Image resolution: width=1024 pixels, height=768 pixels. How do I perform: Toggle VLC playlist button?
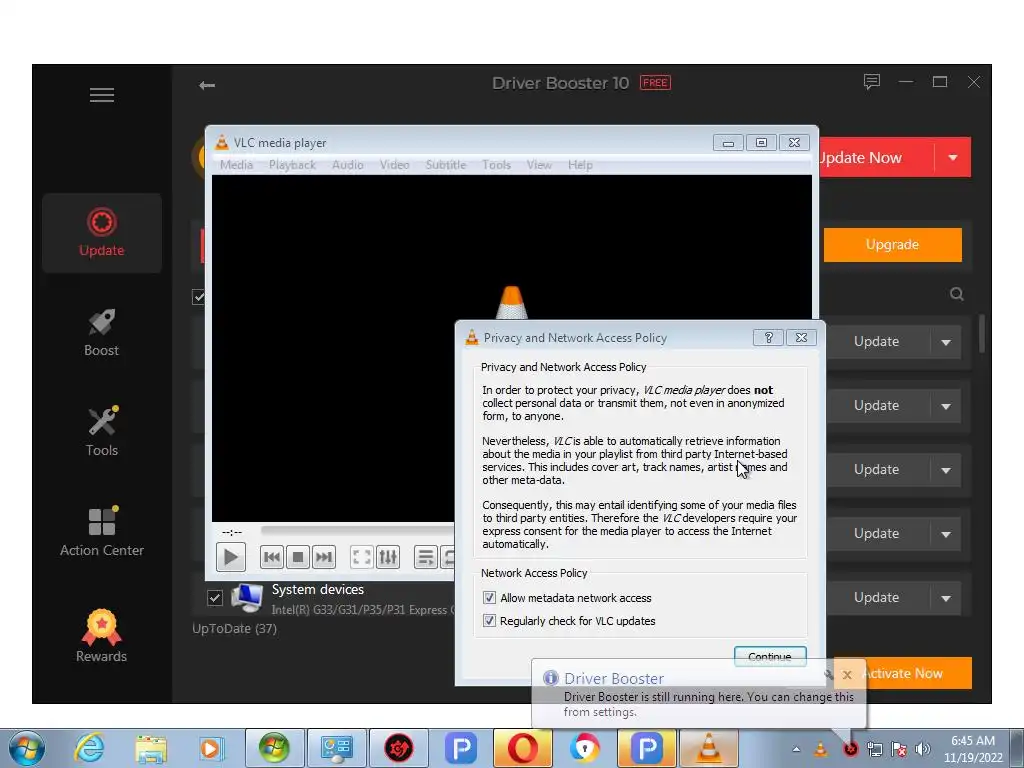tap(425, 557)
